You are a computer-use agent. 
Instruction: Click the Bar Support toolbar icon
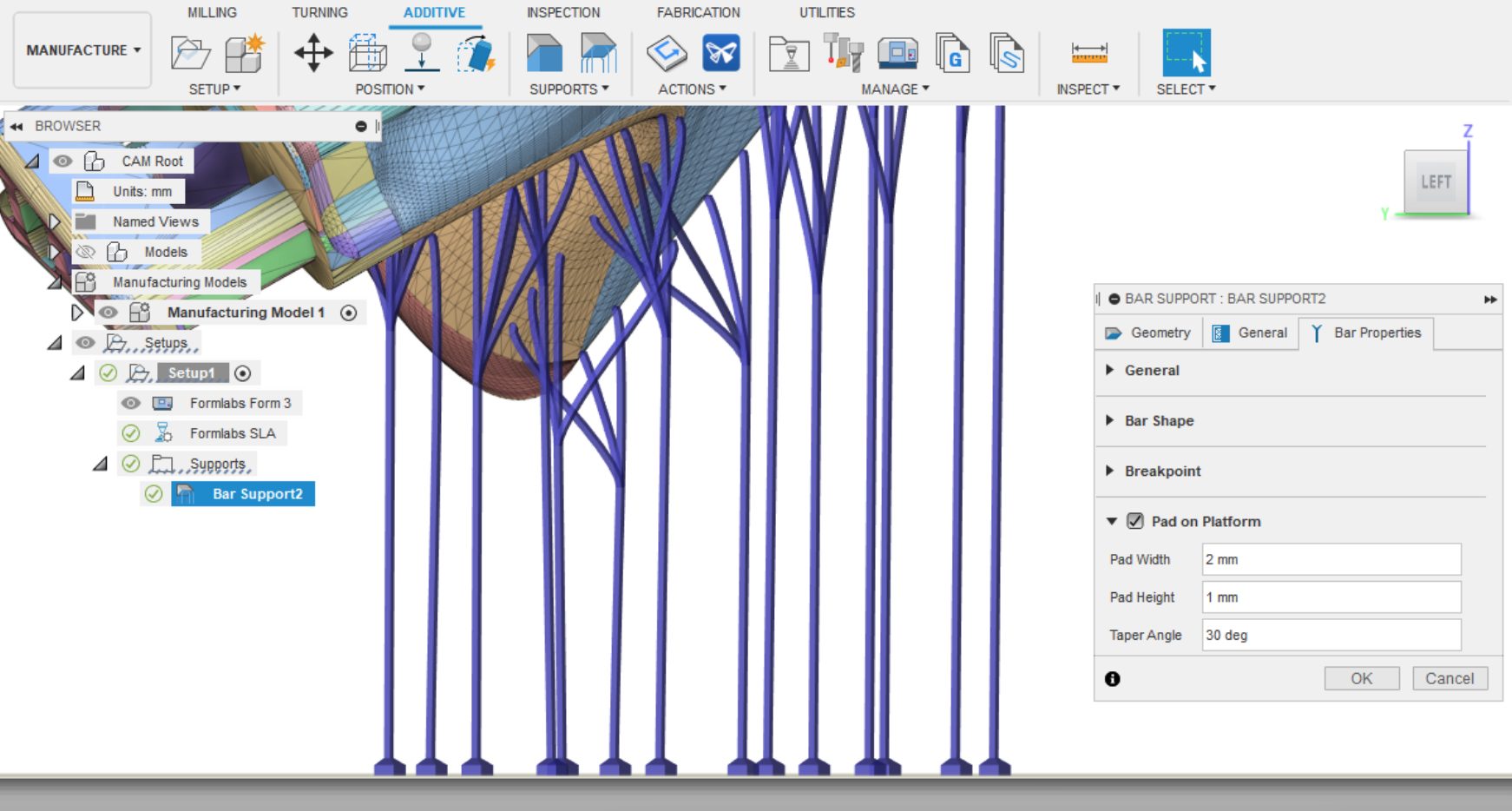[598, 53]
